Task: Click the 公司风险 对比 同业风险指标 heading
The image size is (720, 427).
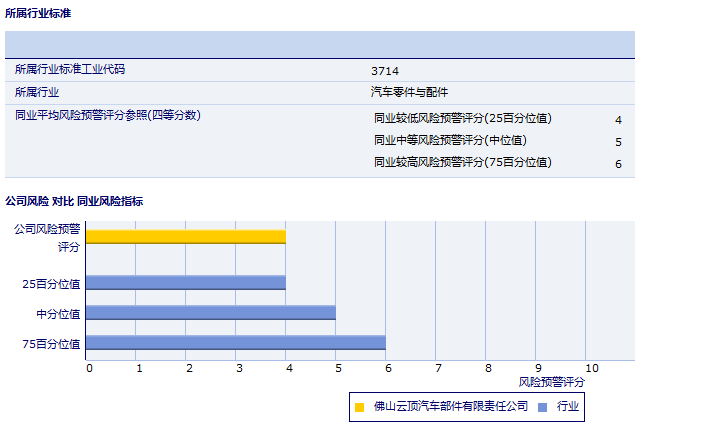Action: pyautogui.click(x=74, y=201)
